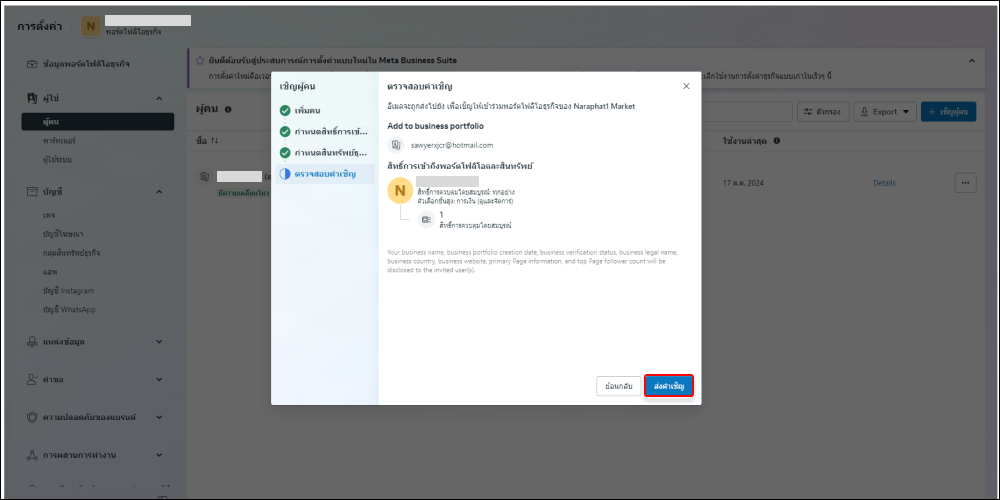1000x500 pixels.
Task: Click the ส่งคำเชิญ send invitation button
Action: tap(668, 386)
